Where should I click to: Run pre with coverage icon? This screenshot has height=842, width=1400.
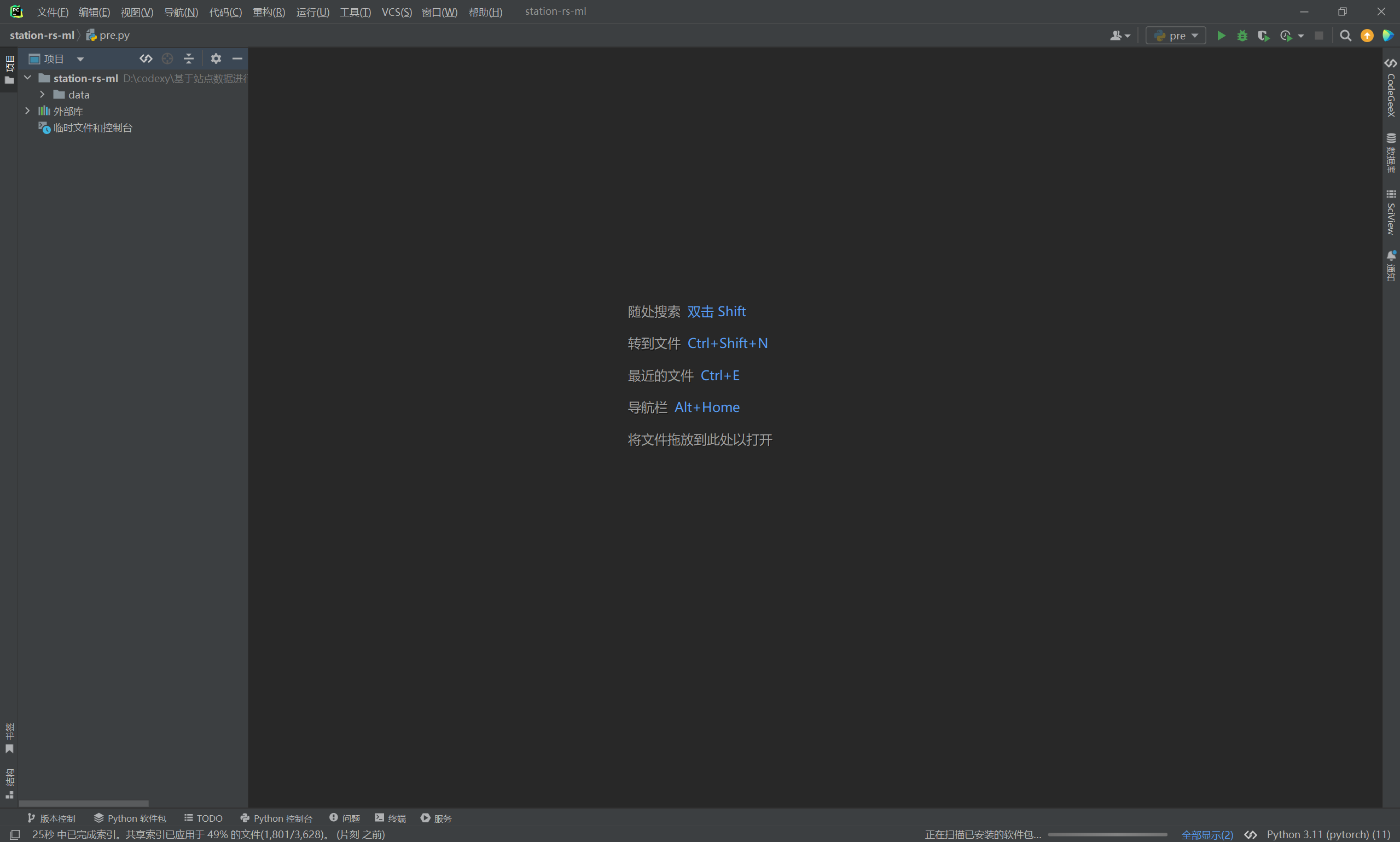pyautogui.click(x=1263, y=36)
